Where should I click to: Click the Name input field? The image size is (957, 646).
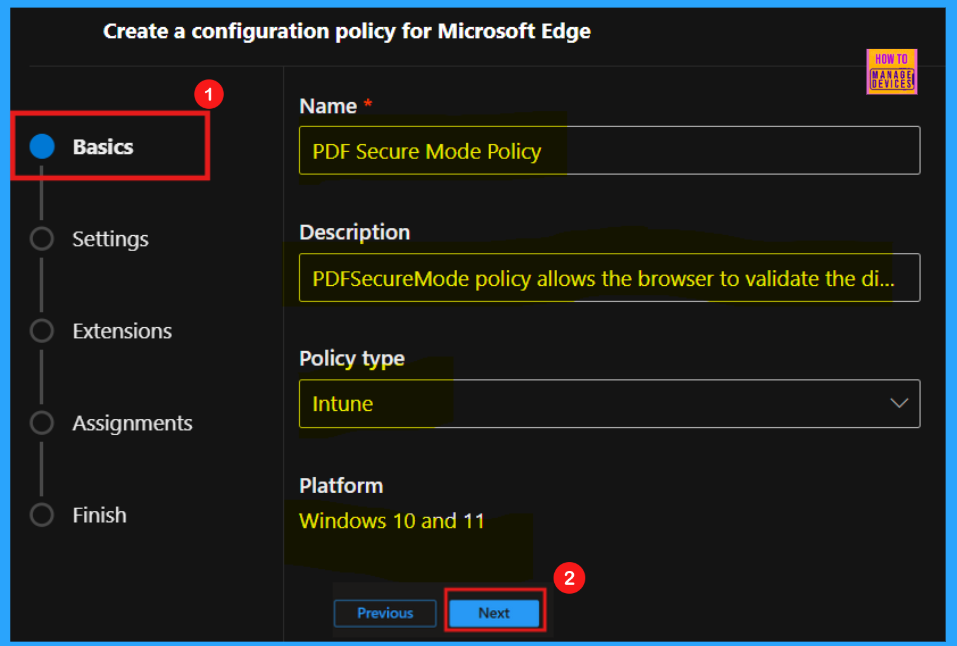pos(609,150)
